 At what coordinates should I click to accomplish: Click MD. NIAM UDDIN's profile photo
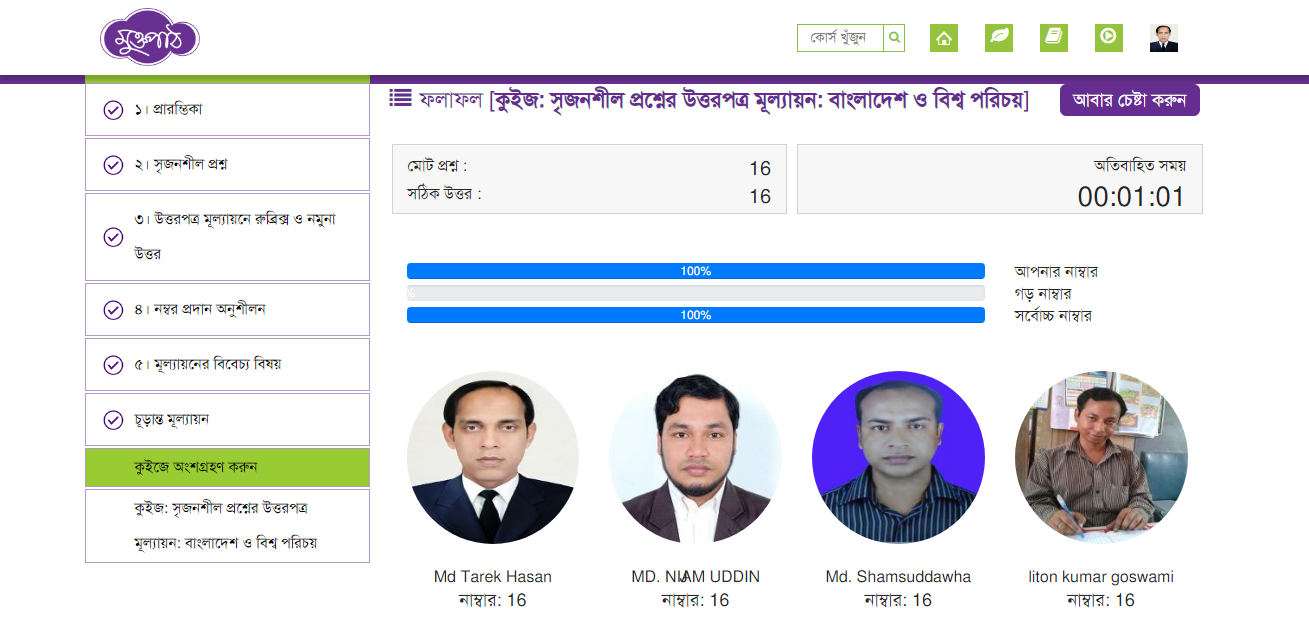pyautogui.click(x=696, y=458)
